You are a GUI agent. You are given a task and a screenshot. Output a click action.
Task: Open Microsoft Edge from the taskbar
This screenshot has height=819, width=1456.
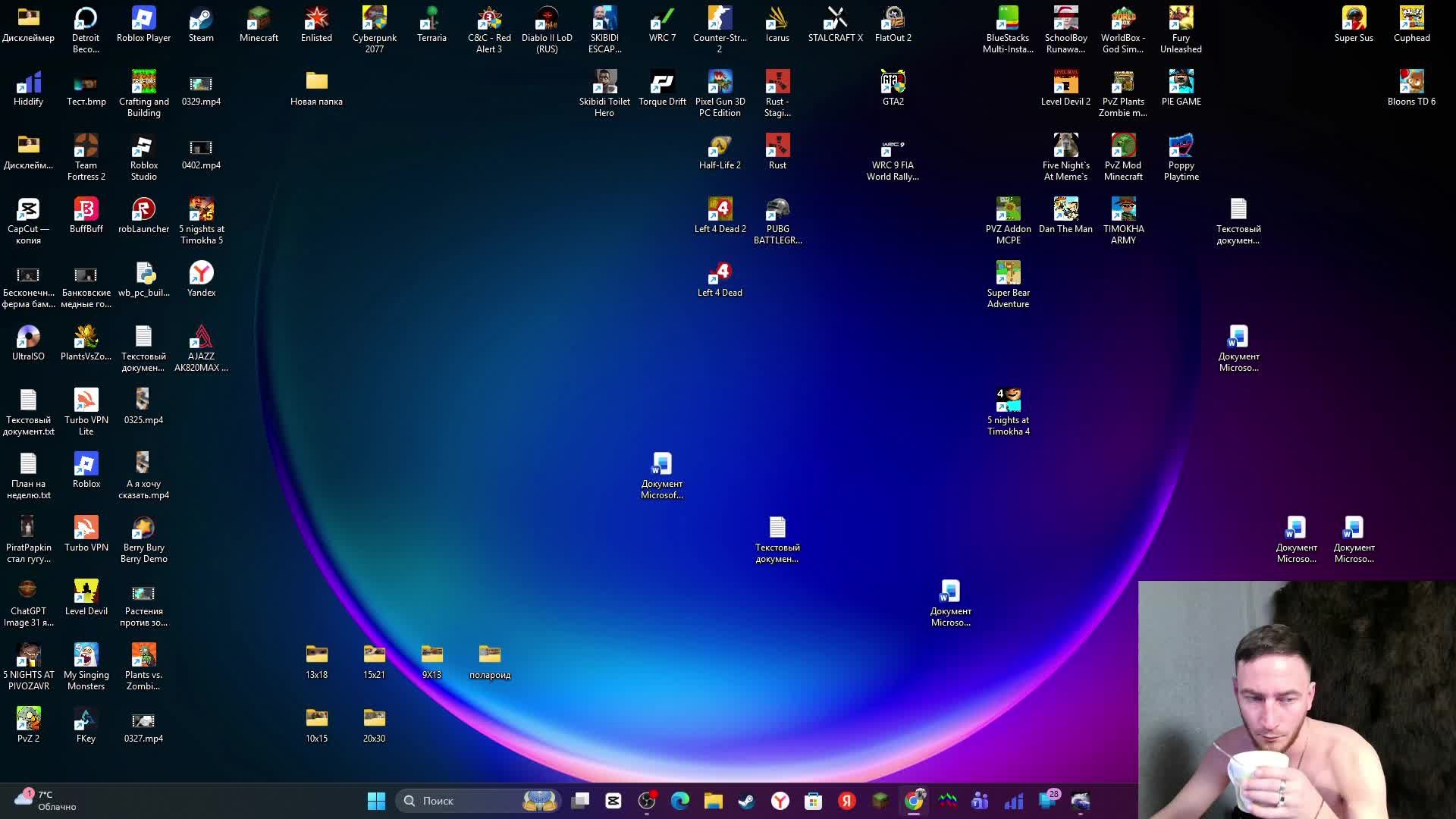(x=680, y=801)
